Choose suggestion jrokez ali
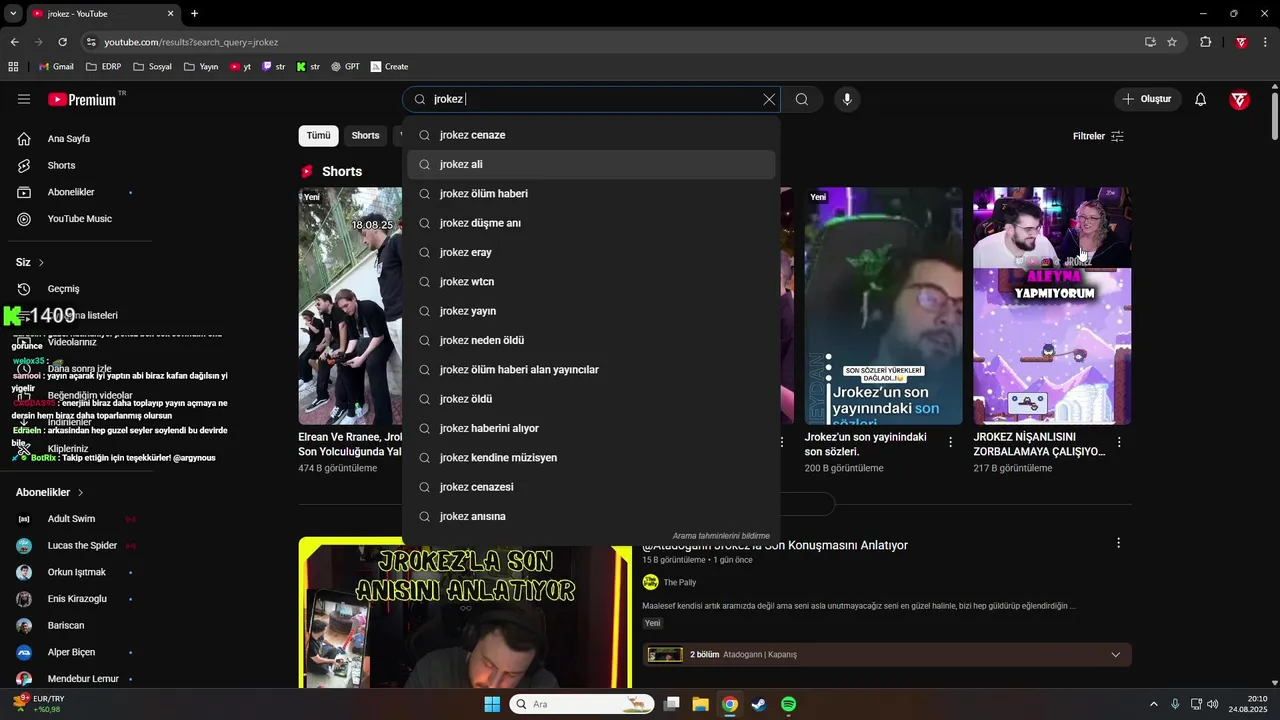1280x720 pixels. point(591,164)
